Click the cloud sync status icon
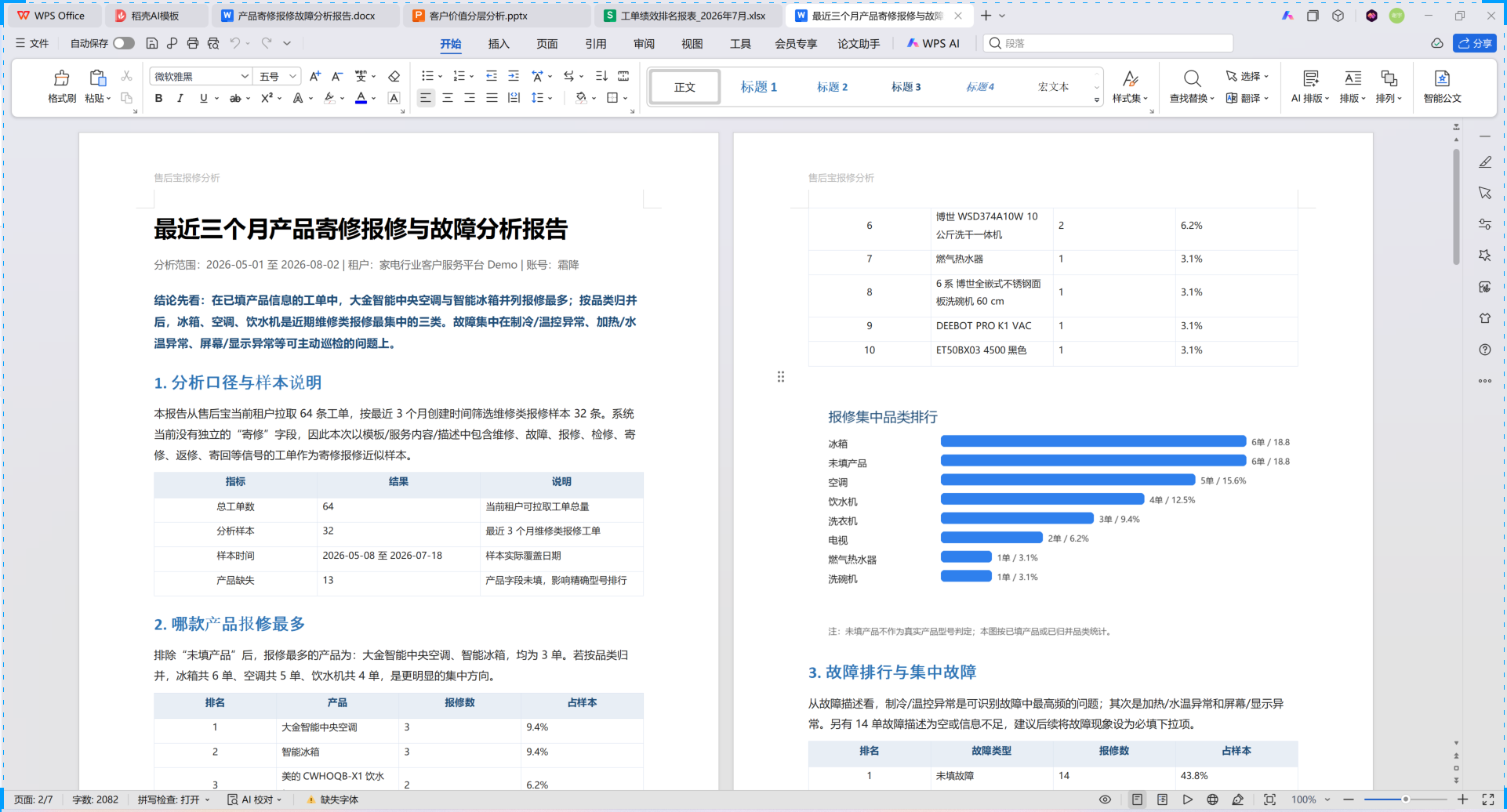Viewport: 1507px width, 812px height. [x=1437, y=43]
